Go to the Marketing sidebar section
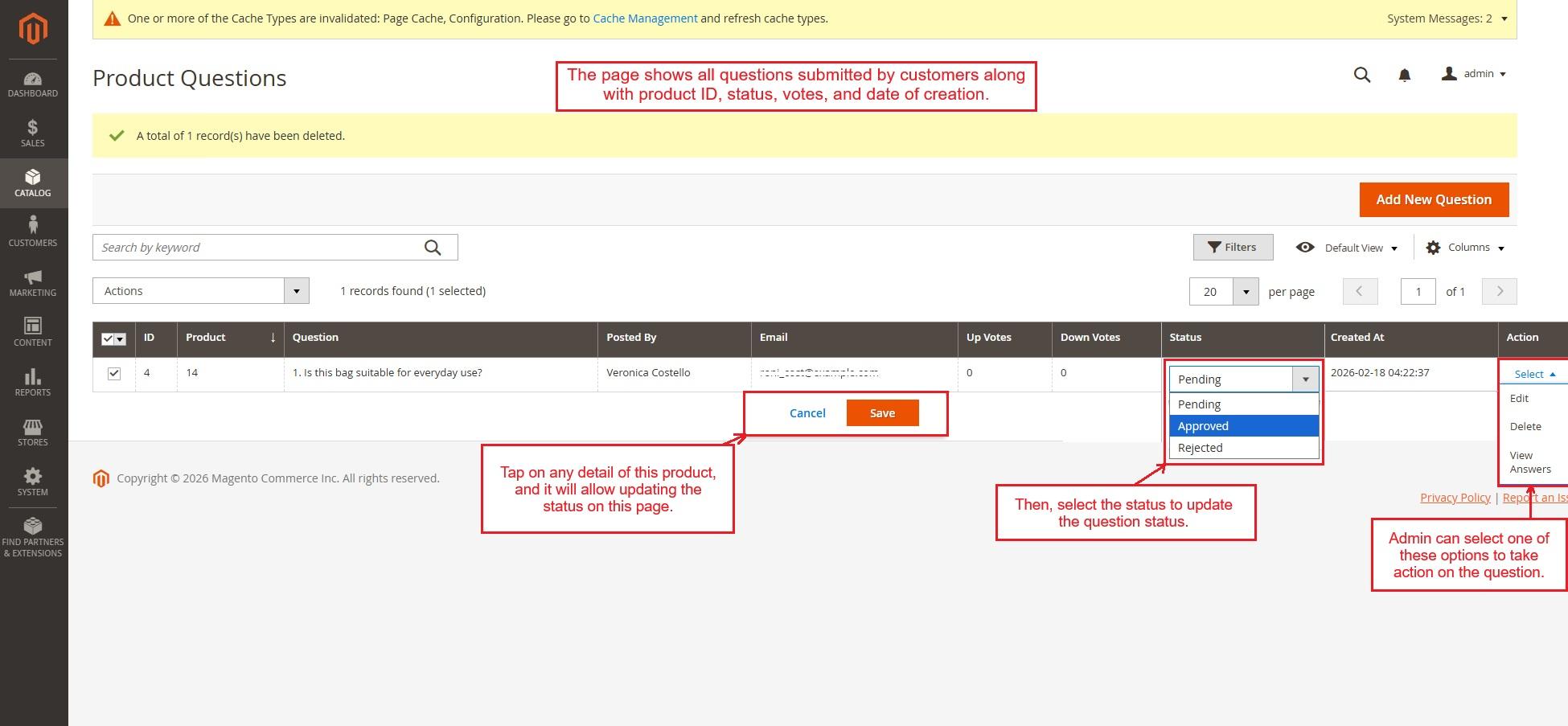The width and height of the screenshot is (1568, 726). click(33, 283)
